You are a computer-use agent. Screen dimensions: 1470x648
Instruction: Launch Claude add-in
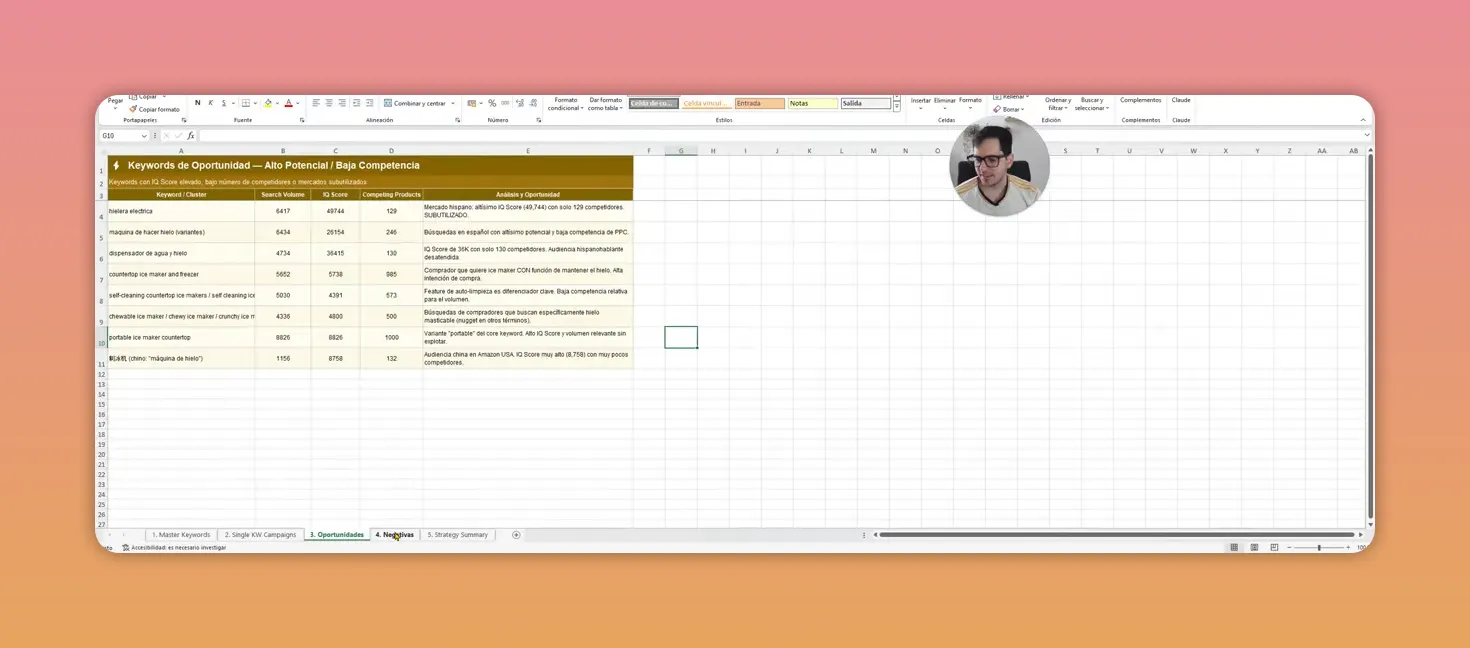(1181, 100)
